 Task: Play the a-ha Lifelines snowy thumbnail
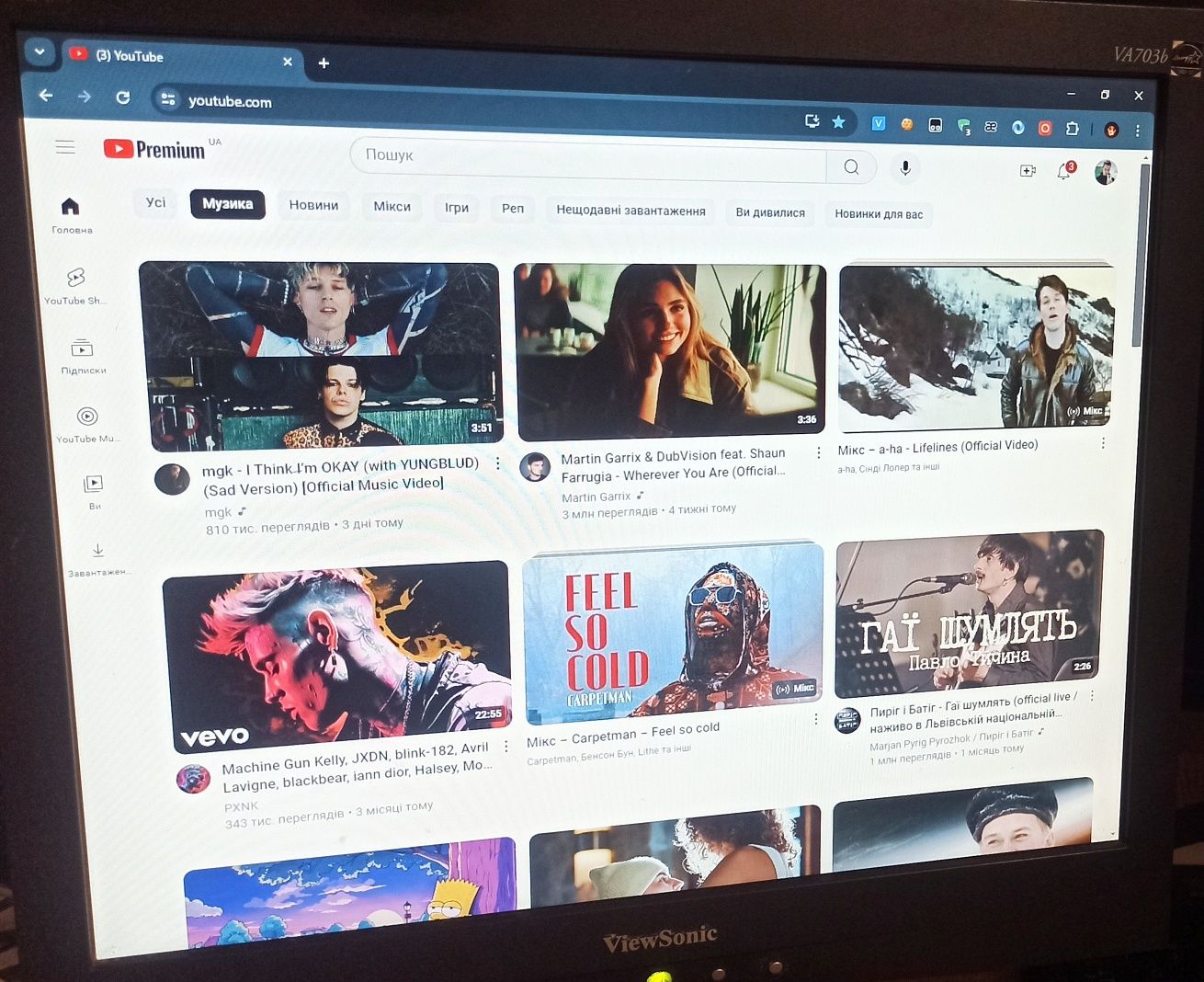[976, 348]
